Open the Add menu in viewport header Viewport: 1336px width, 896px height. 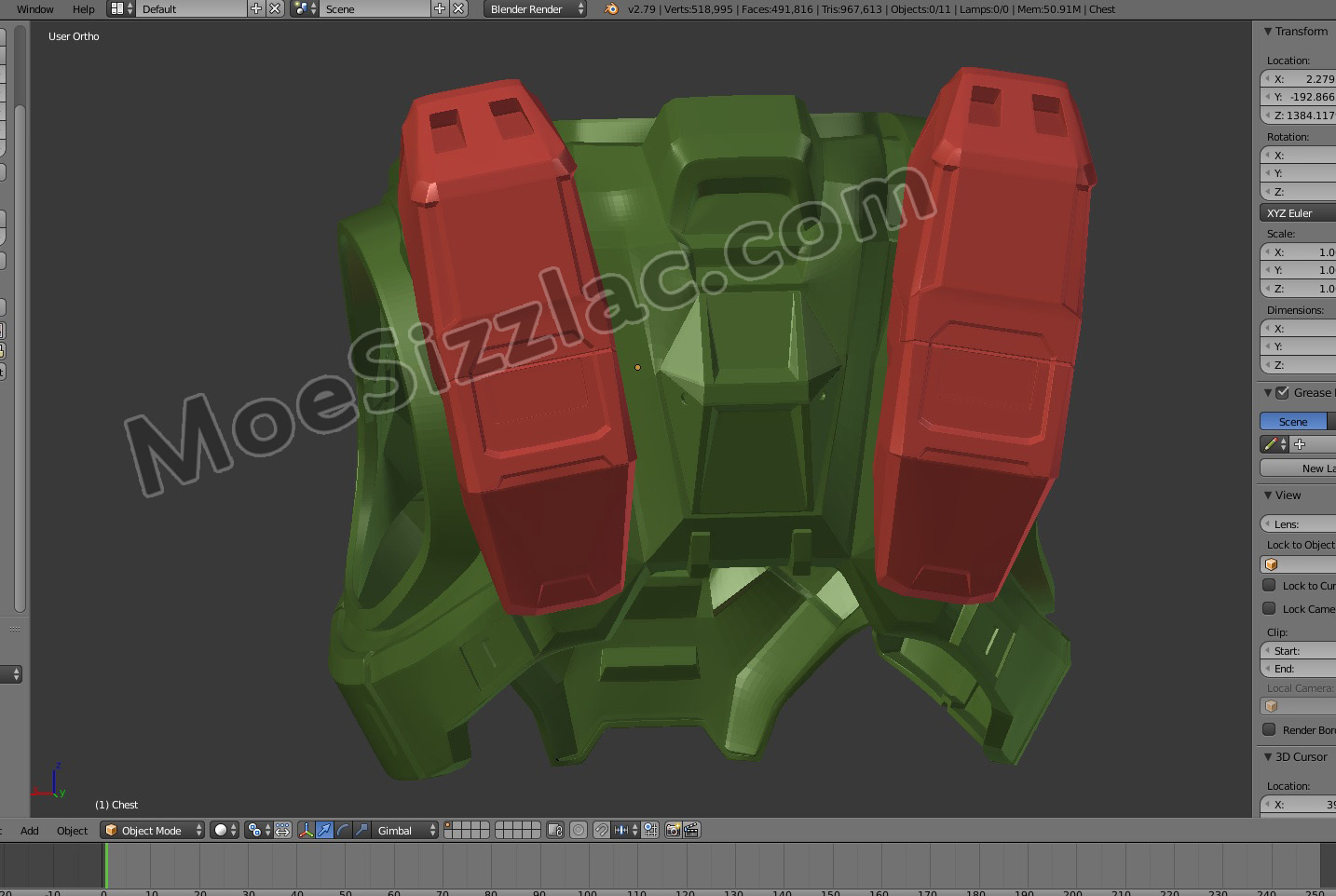pyautogui.click(x=30, y=831)
